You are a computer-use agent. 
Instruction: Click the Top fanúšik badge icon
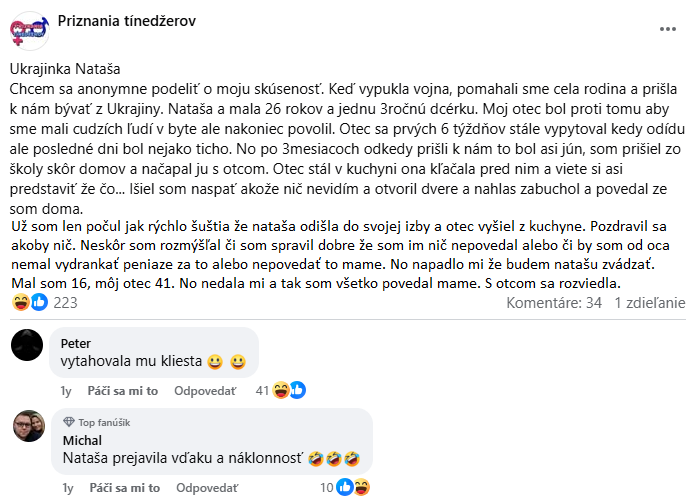(68, 422)
